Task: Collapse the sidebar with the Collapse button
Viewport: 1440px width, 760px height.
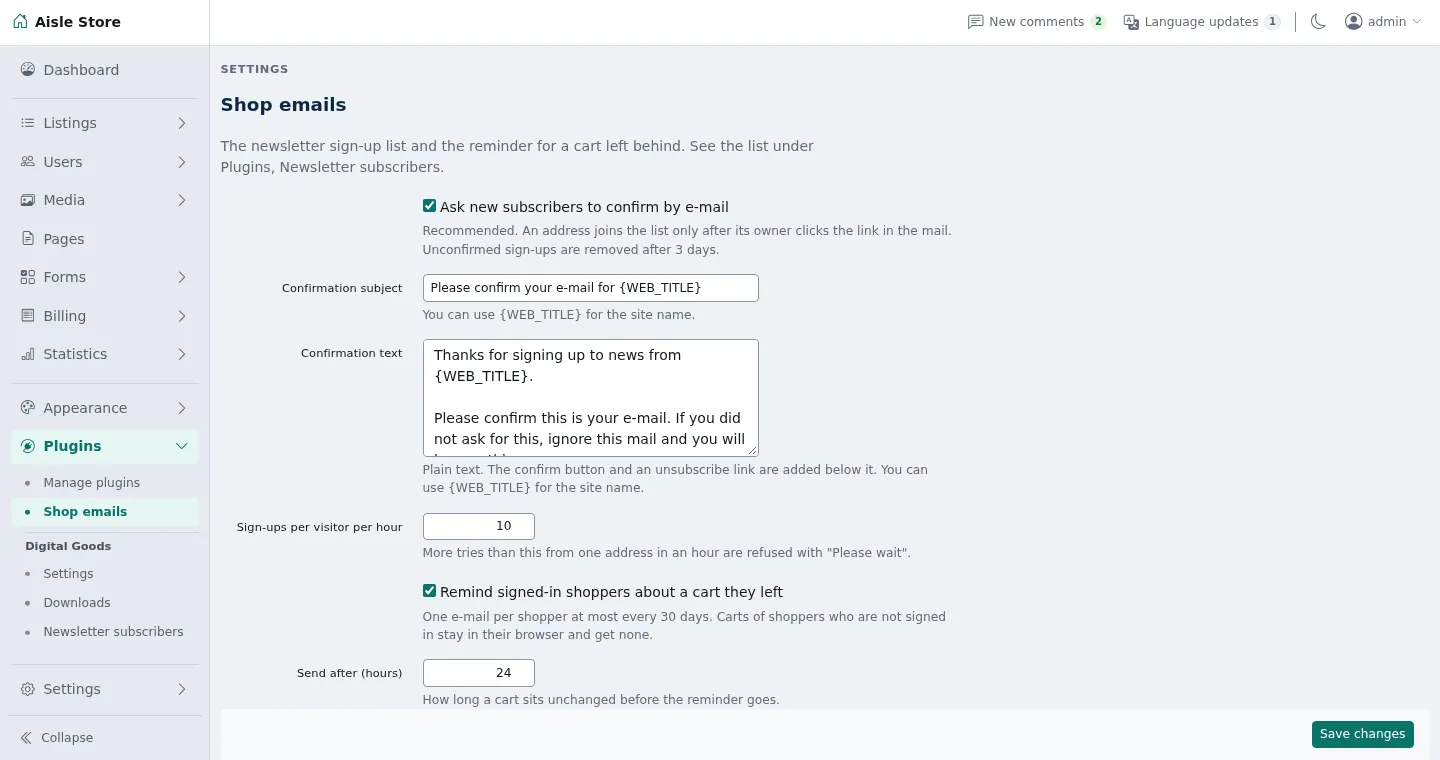Action: 57,738
